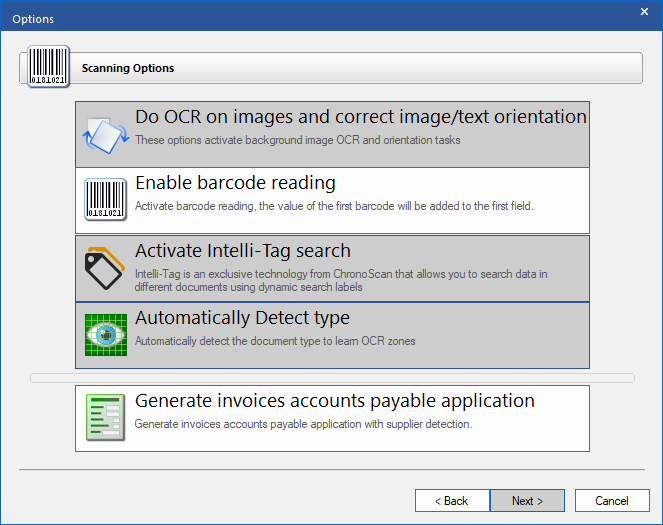The image size is (663, 525).
Task: Go to Next step
Action: (x=527, y=500)
